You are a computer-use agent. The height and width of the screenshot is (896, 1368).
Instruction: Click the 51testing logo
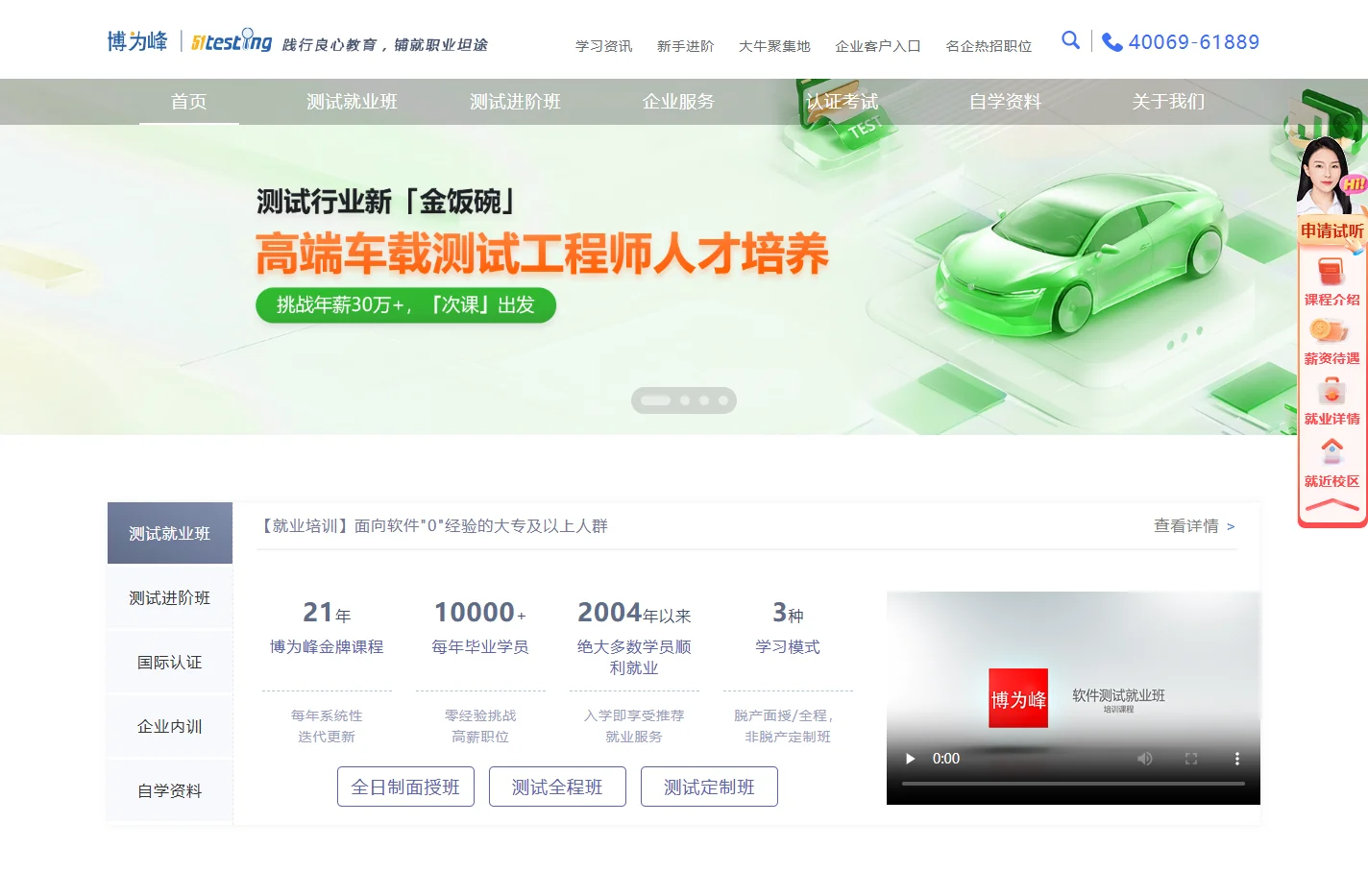coord(232,41)
